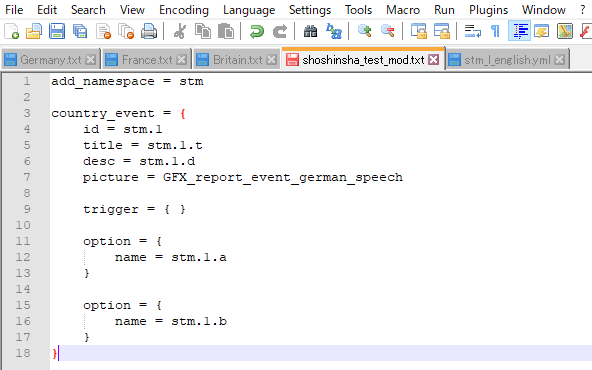
Task: Open the Macro menu
Action: pos(403,9)
